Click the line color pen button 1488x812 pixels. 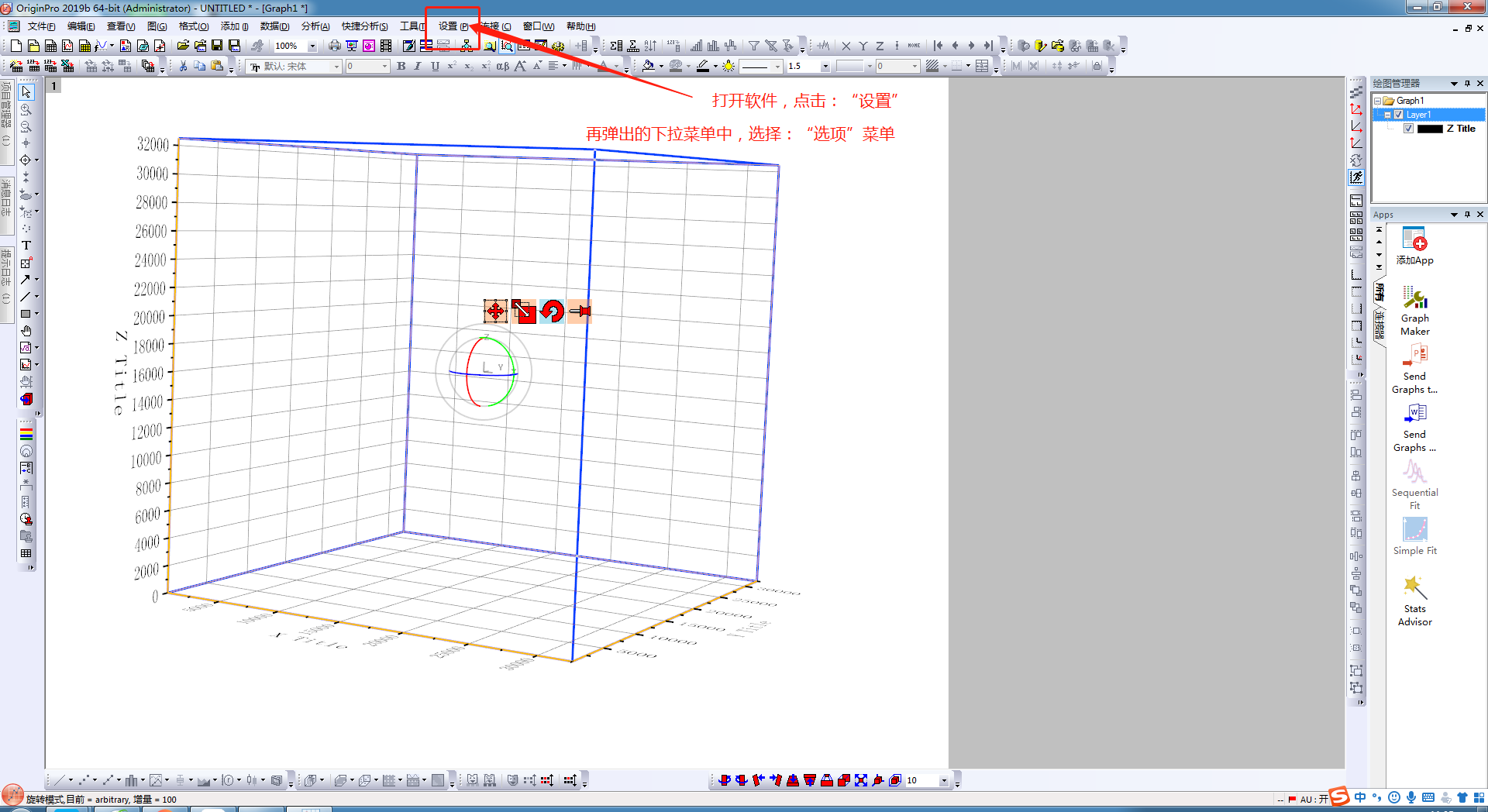pos(703,67)
